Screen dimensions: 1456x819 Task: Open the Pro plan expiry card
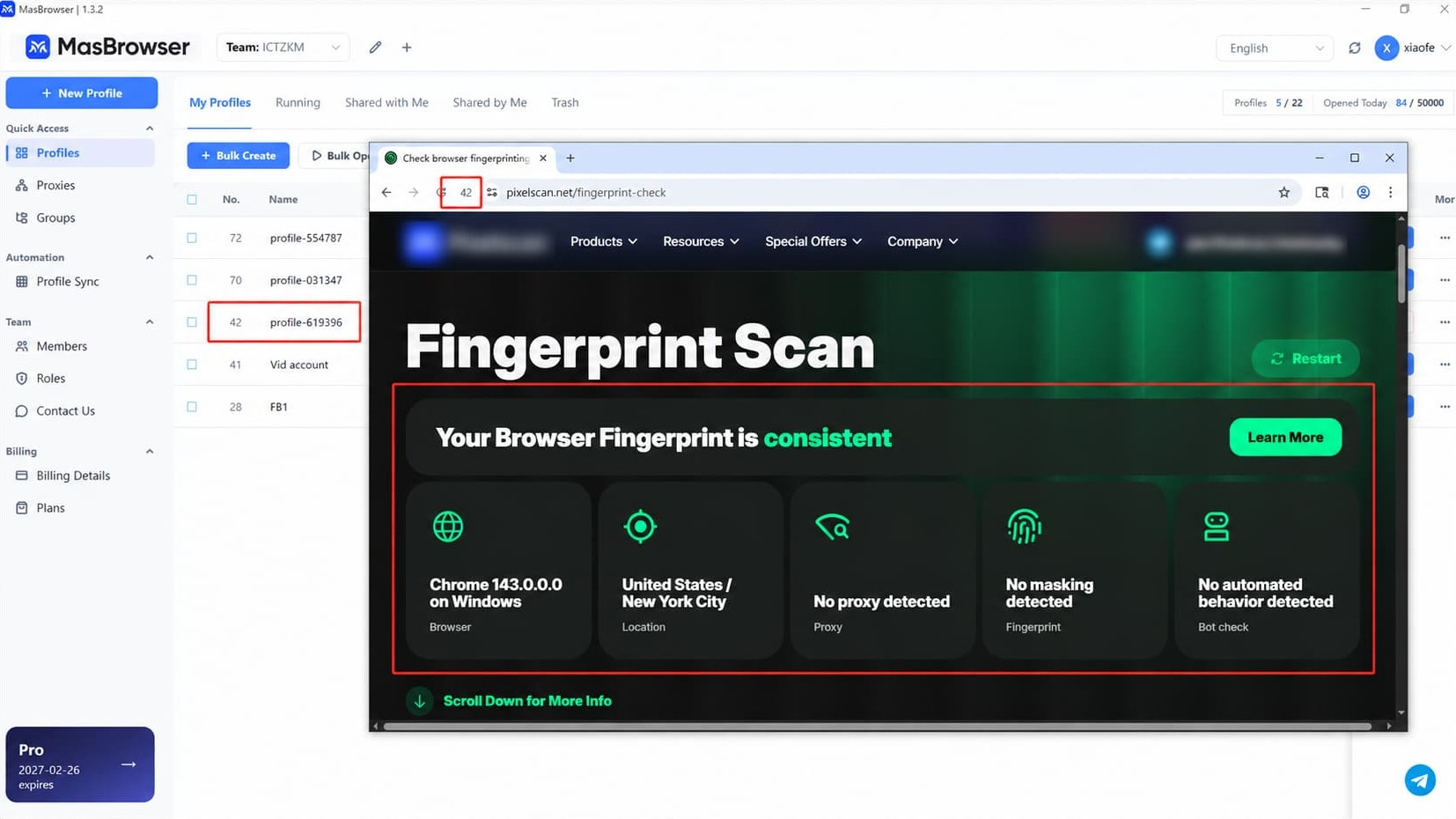click(80, 764)
